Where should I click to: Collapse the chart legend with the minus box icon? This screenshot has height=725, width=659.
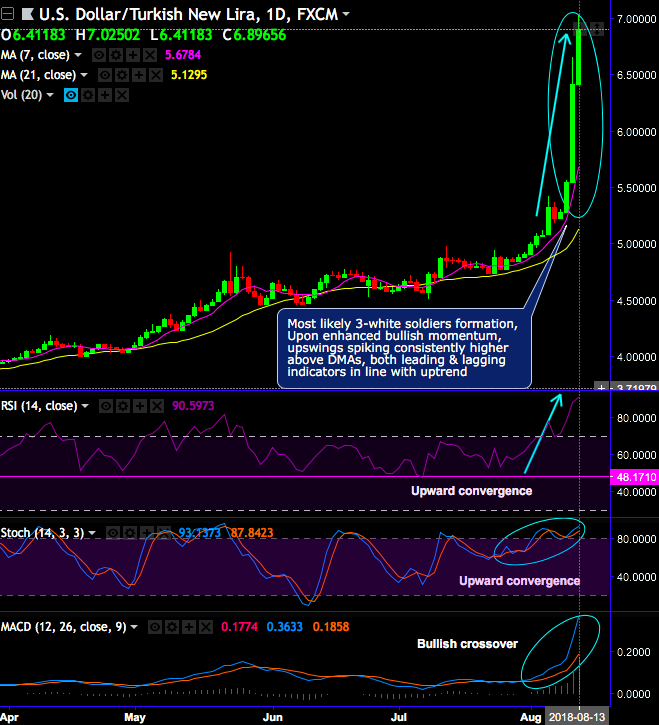[7, 14]
